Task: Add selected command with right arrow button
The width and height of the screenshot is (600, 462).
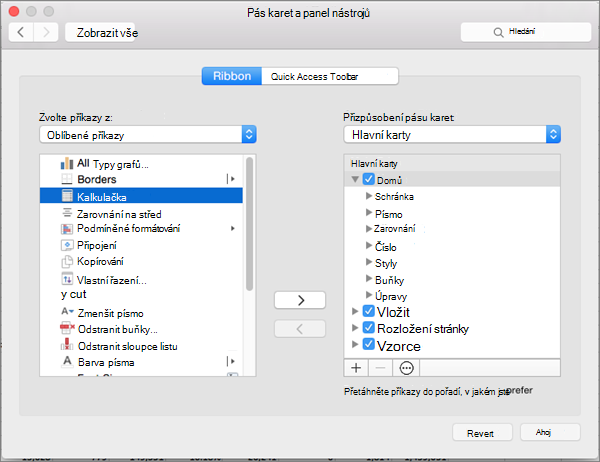Action: (300, 300)
